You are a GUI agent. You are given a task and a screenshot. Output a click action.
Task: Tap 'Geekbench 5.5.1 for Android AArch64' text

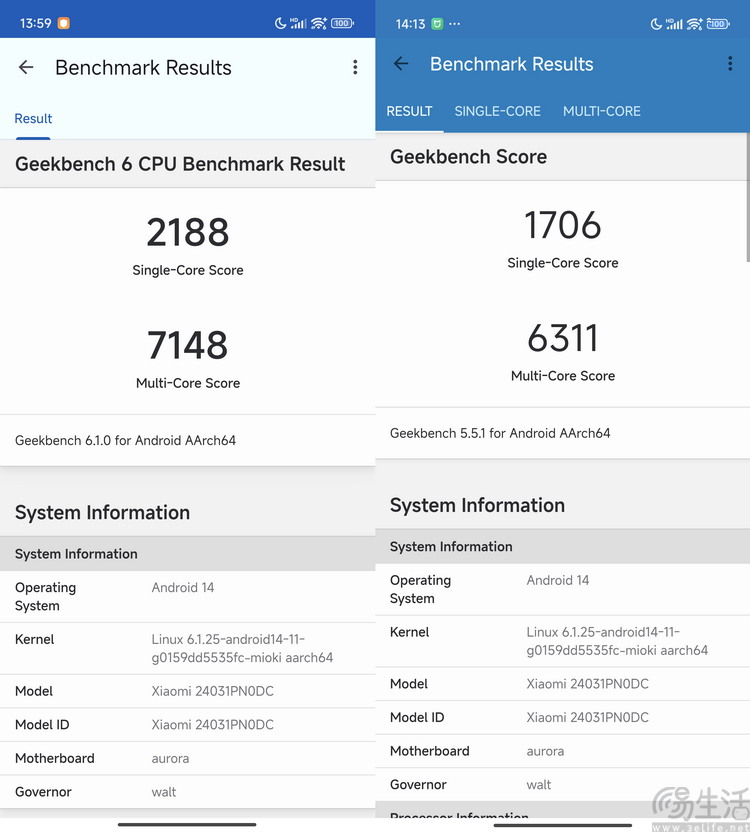500,433
